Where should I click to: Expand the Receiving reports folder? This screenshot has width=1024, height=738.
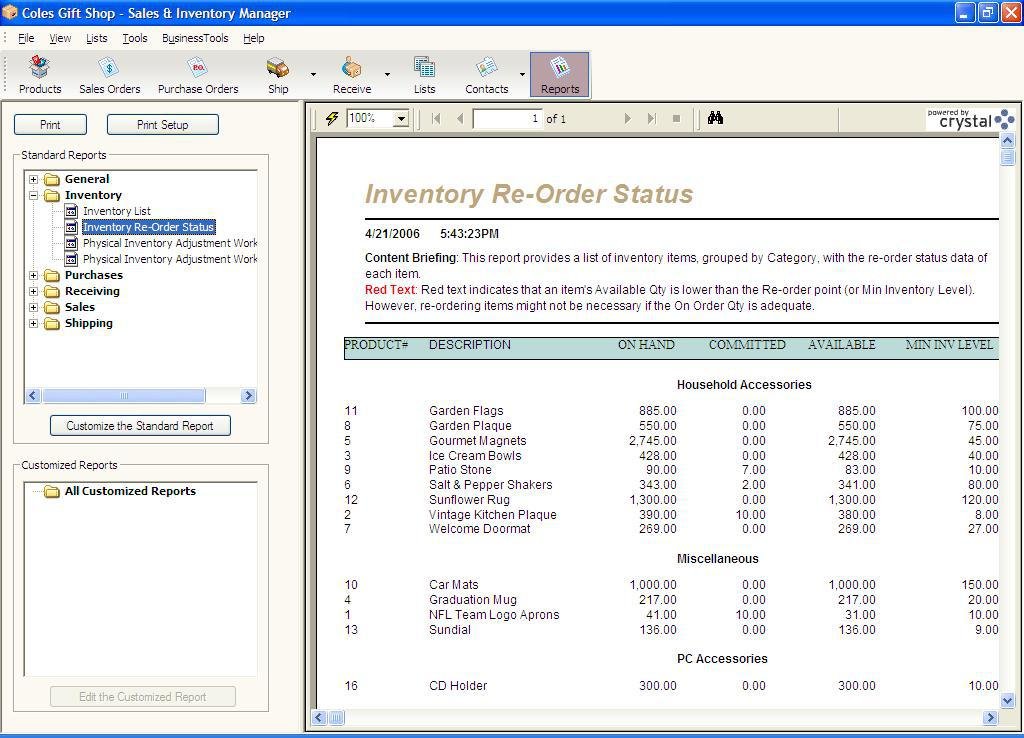(33, 291)
